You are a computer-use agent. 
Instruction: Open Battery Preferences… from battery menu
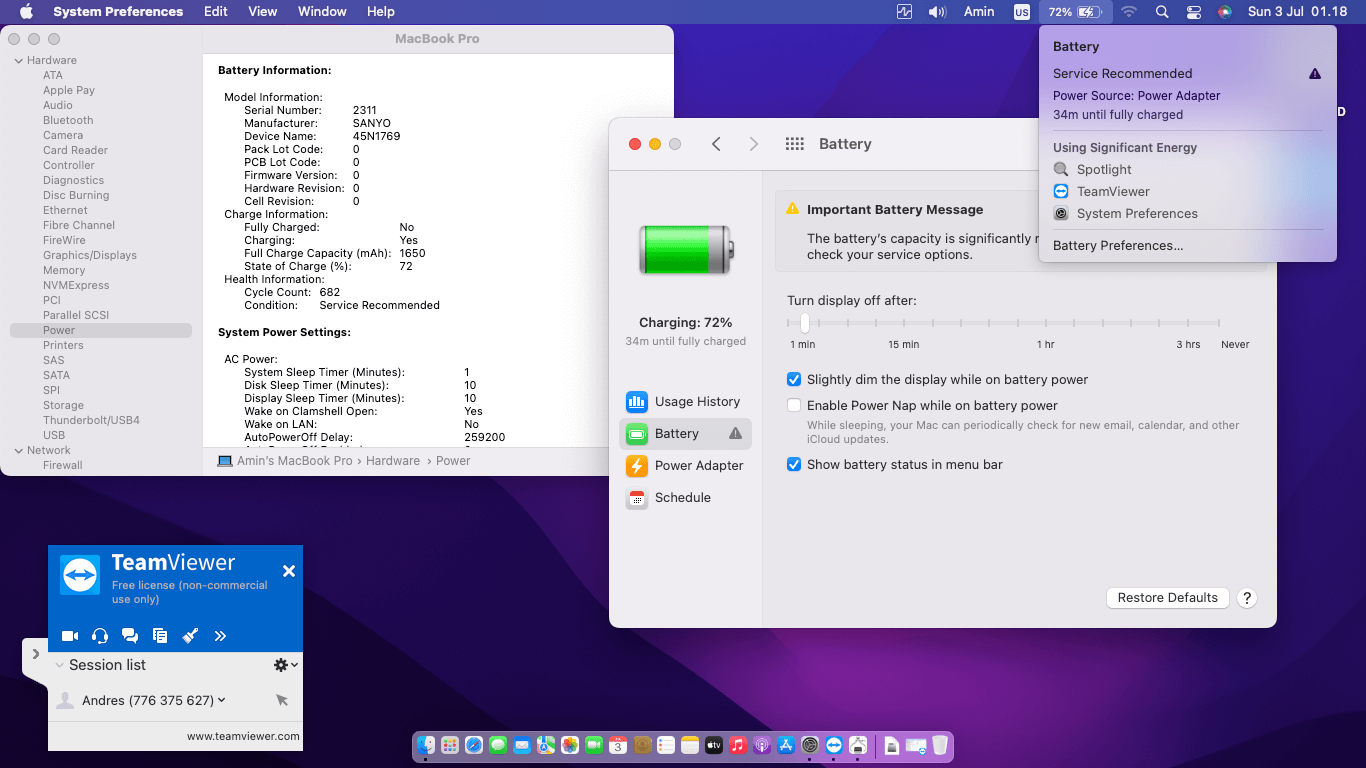[x=1118, y=246]
